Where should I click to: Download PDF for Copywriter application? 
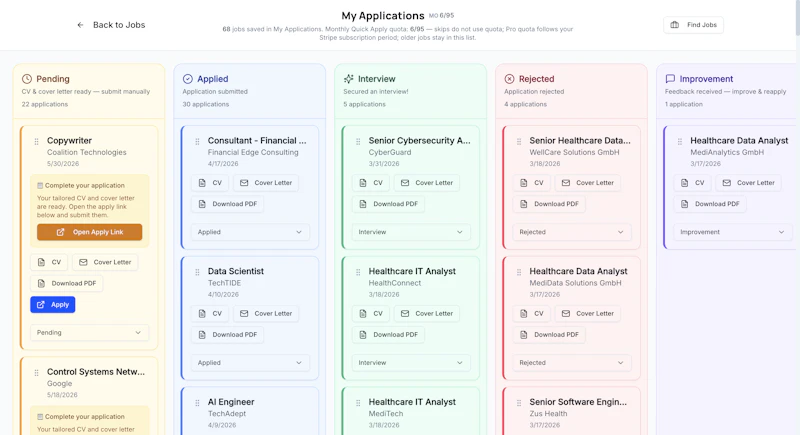67,284
